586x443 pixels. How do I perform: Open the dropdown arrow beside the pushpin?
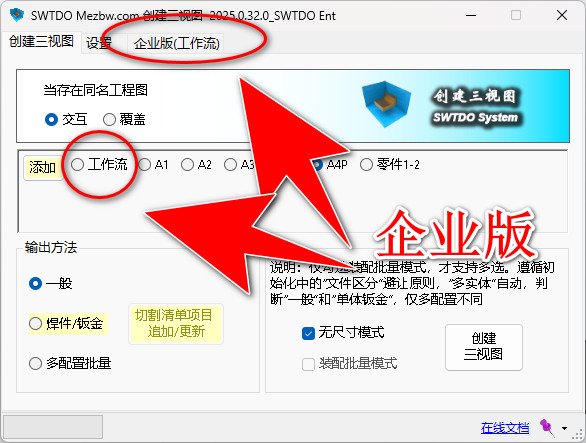click(564, 428)
